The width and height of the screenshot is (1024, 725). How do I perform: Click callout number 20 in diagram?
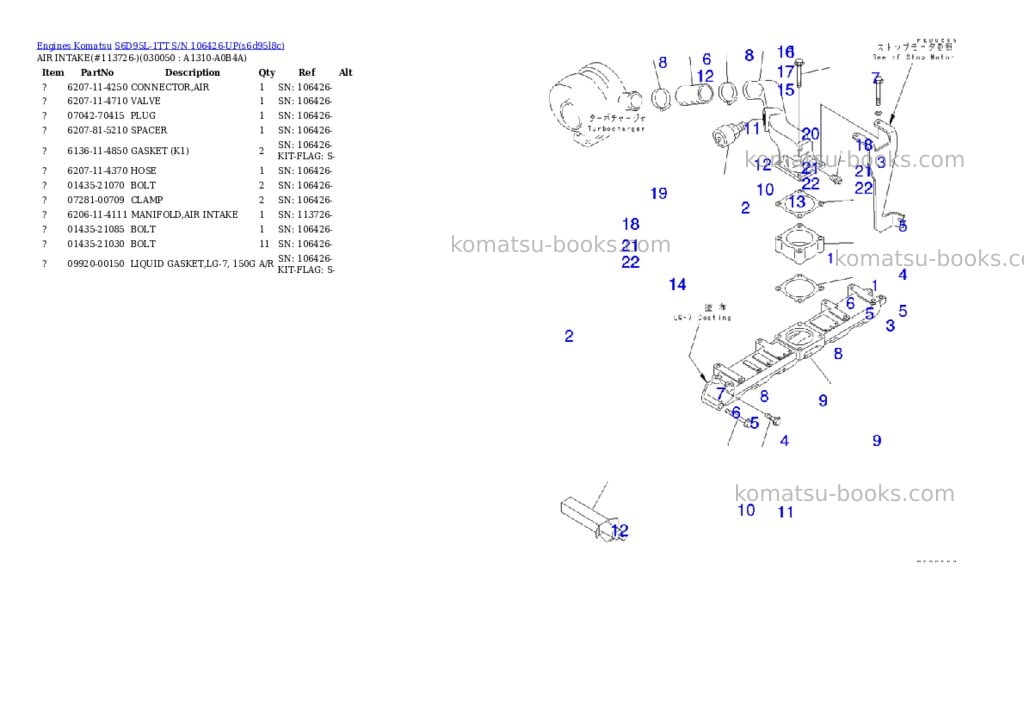810,134
